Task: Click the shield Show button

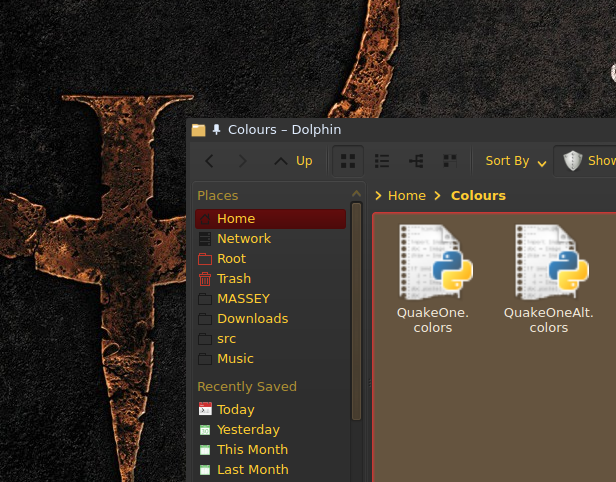Action: (585, 161)
